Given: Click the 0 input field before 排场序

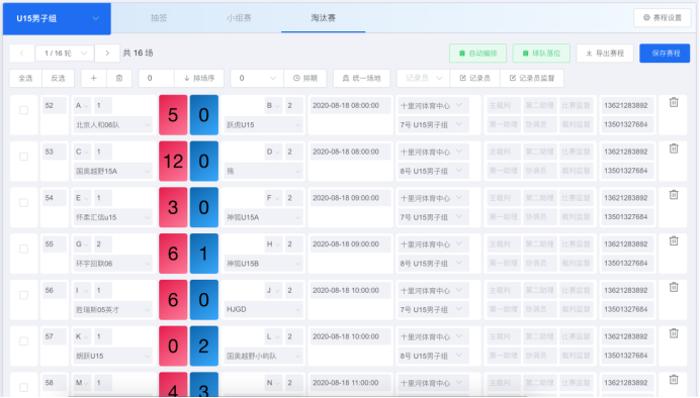Looking at the screenshot, I should [x=156, y=78].
